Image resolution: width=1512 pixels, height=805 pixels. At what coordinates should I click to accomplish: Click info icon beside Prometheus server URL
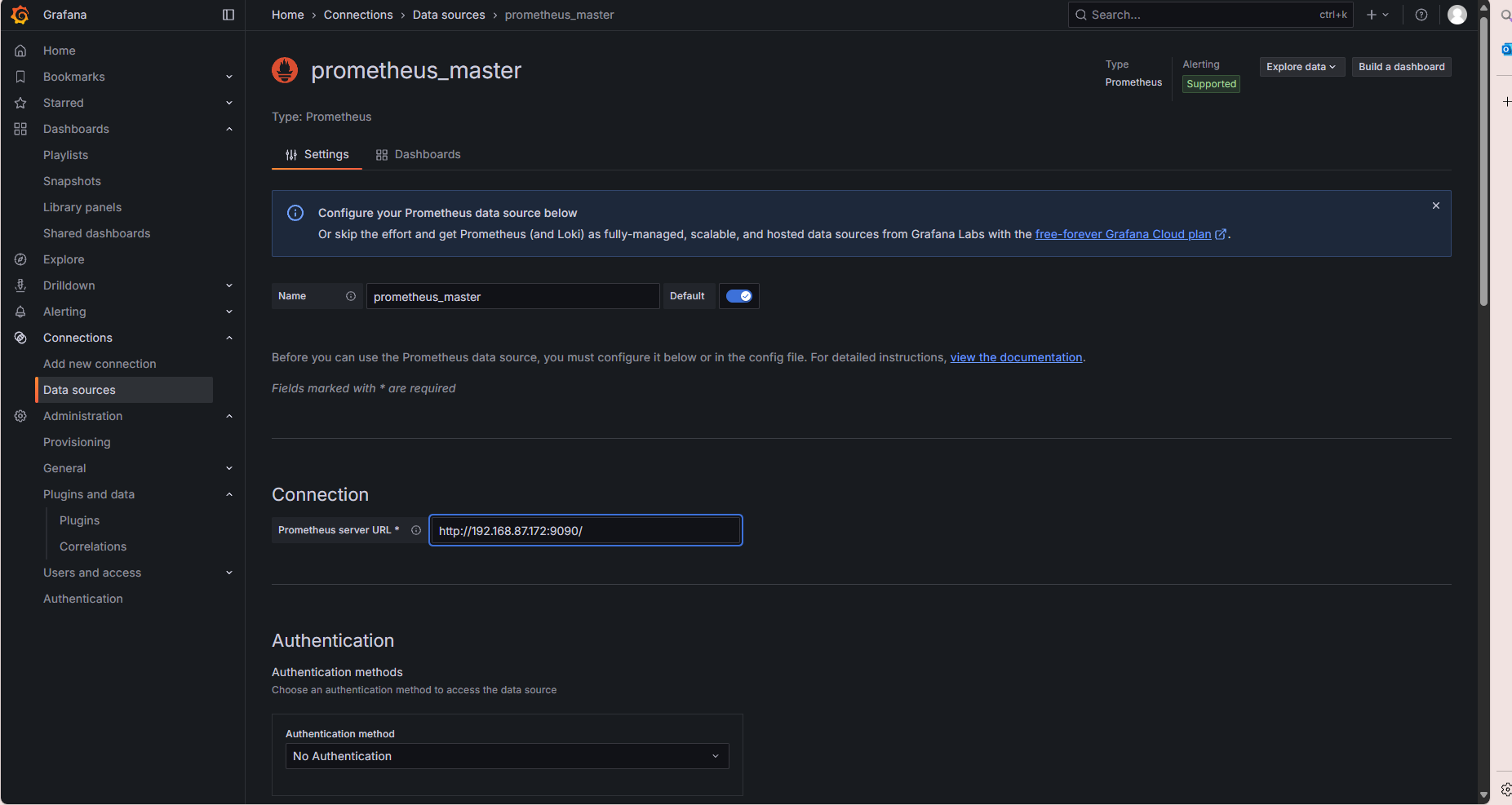pos(416,530)
